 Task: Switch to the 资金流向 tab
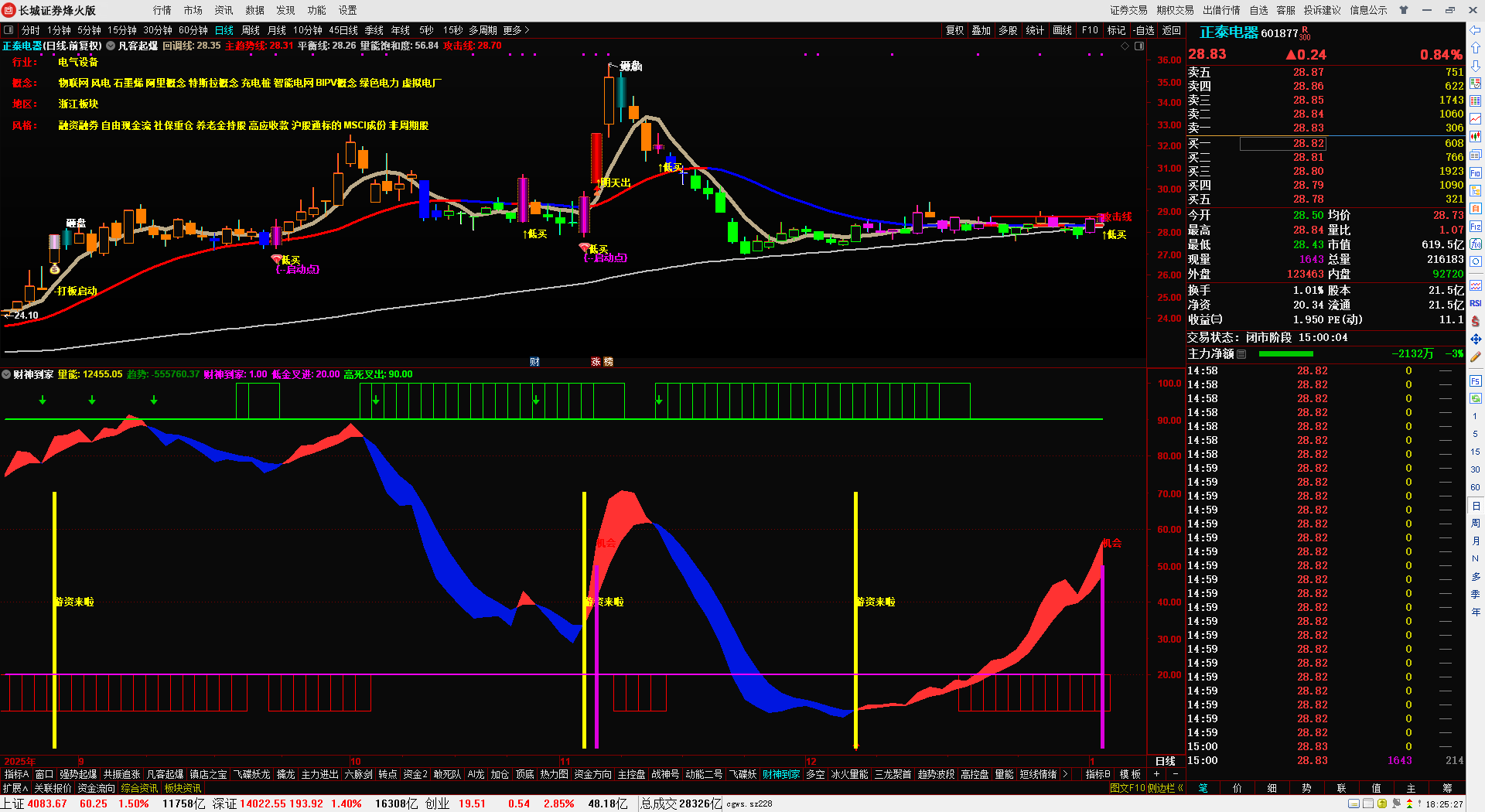pyautogui.click(x=96, y=788)
